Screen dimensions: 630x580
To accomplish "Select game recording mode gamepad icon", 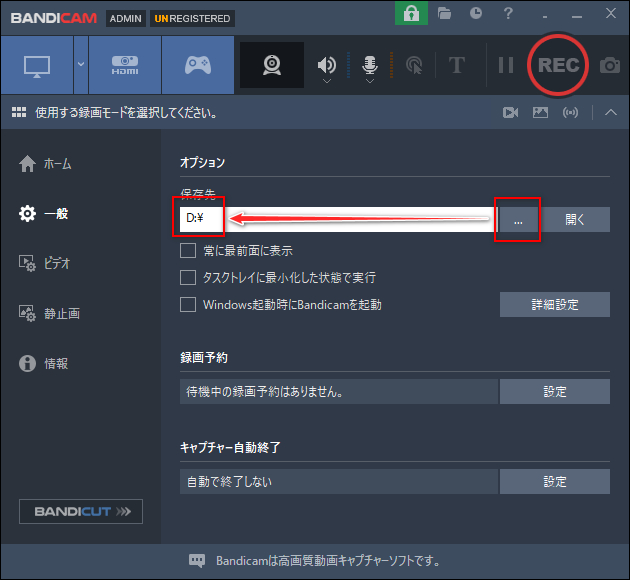I will pos(198,65).
